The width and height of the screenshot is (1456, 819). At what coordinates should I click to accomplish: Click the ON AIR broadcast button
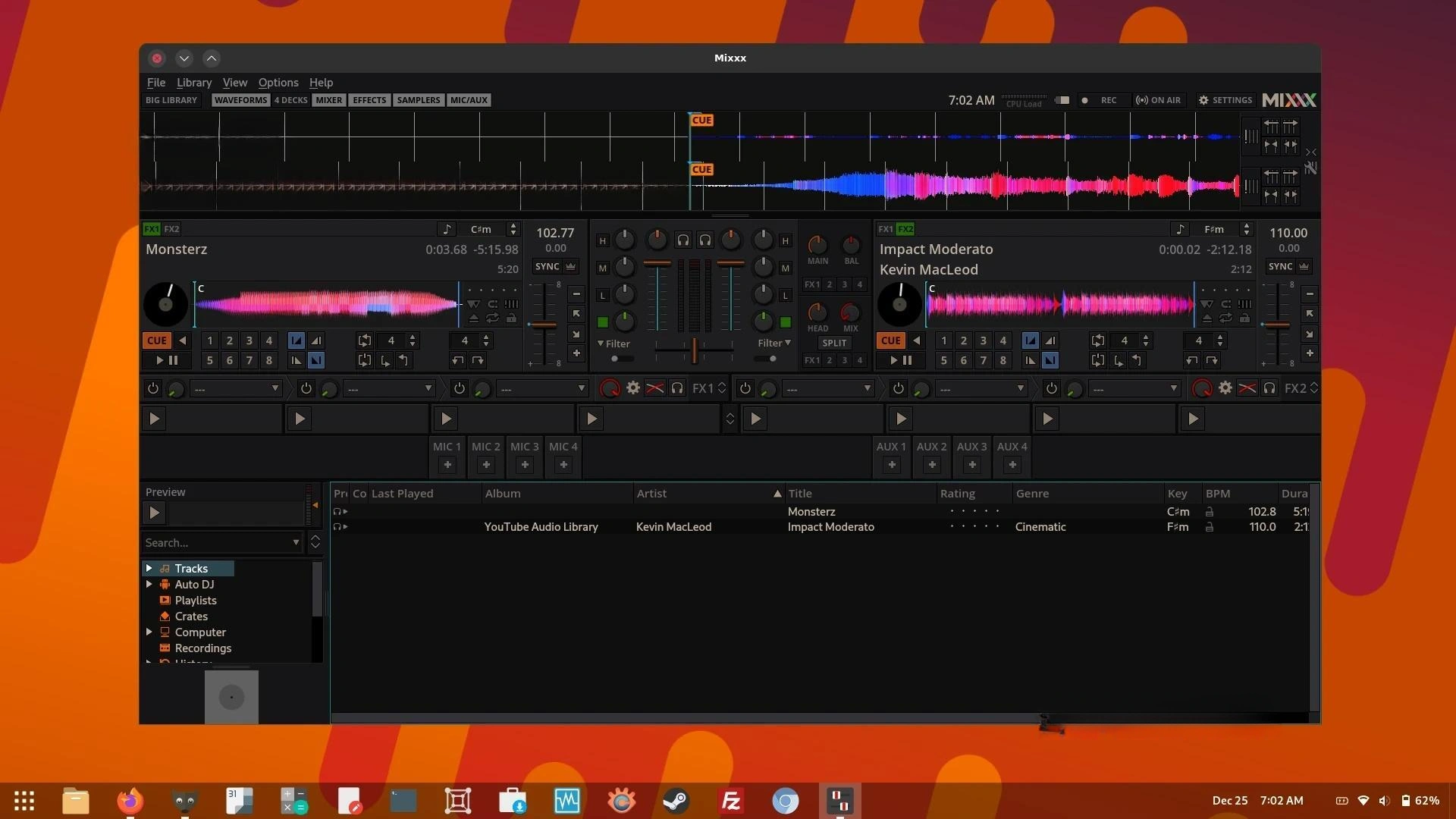click(x=1158, y=100)
